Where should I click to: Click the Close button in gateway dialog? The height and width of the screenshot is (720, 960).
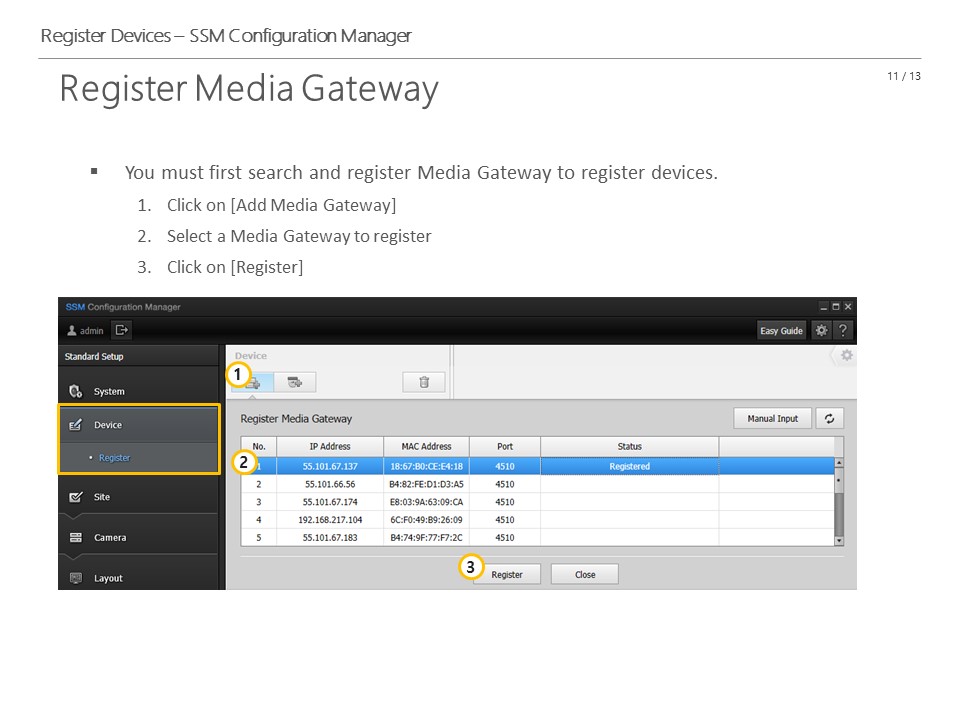(x=585, y=574)
